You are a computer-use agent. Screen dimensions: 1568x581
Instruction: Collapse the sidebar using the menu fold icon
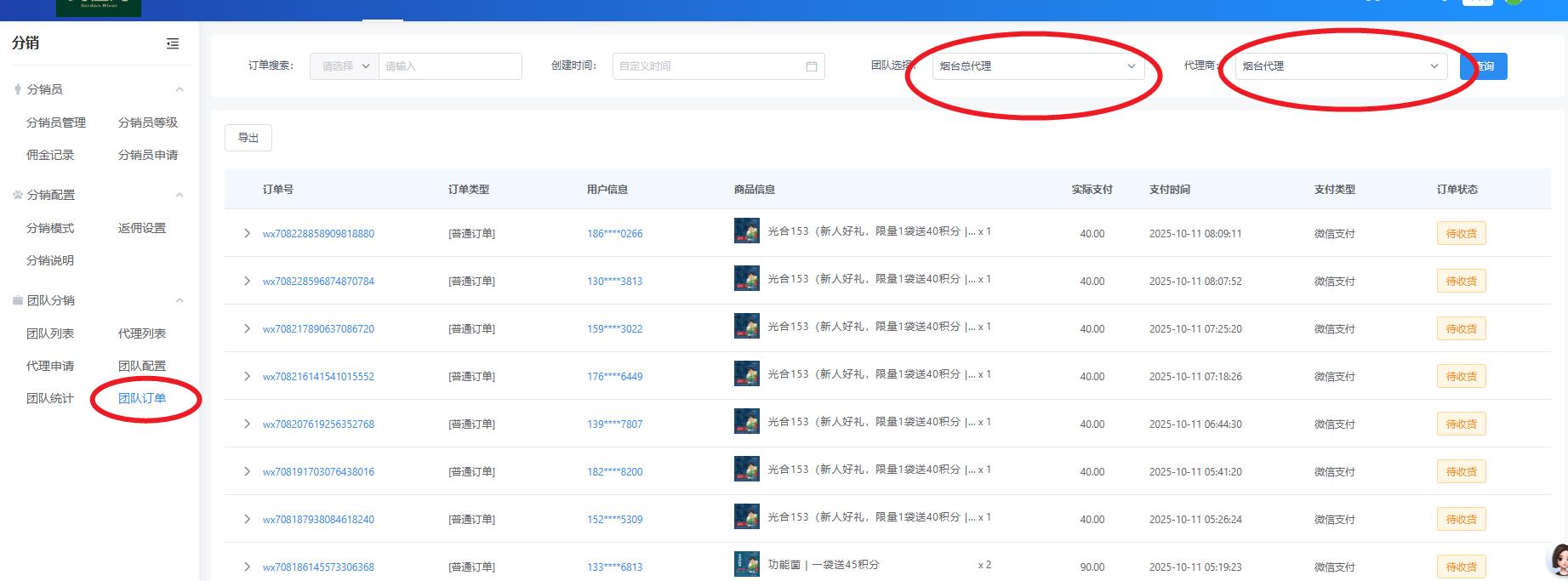(x=173, y=43)
